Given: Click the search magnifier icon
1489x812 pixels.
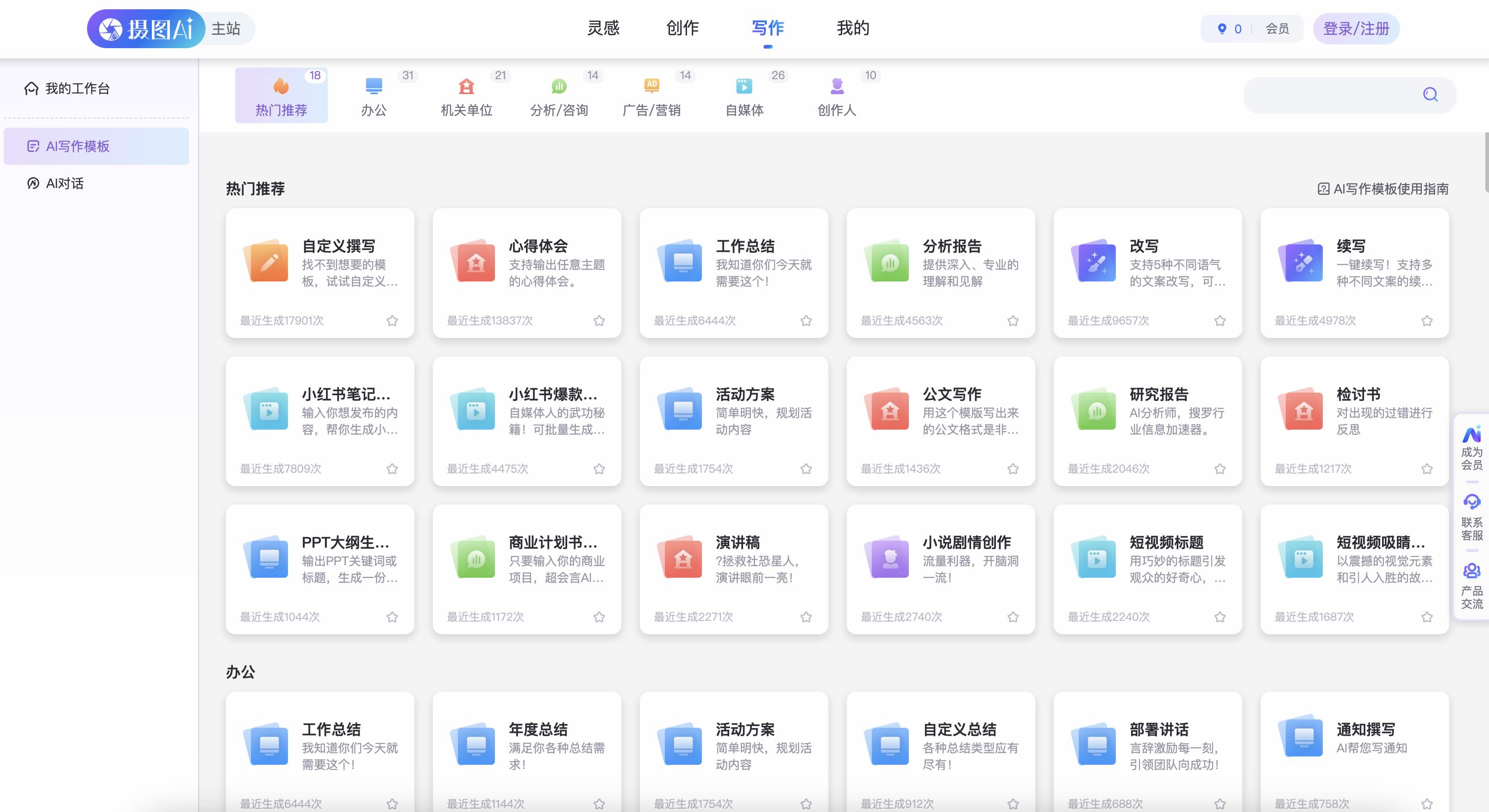Looking at the screenshot, I should [1431, 94].
